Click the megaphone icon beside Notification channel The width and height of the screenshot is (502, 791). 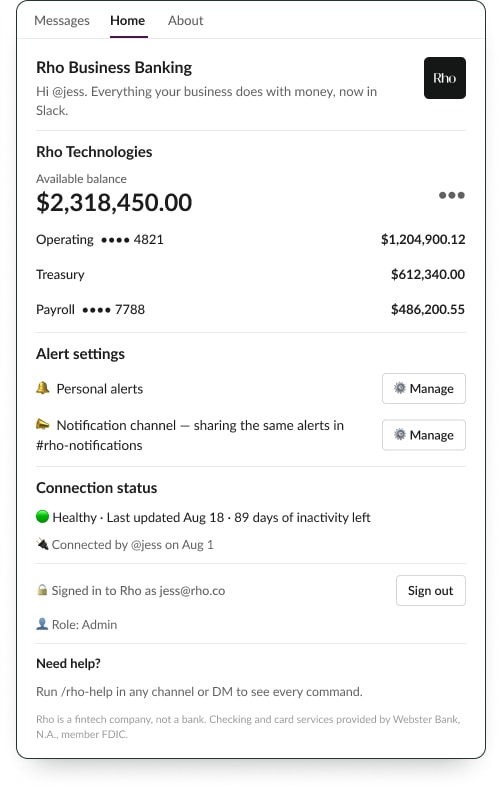pyautogui.click(x=42, y=424)
